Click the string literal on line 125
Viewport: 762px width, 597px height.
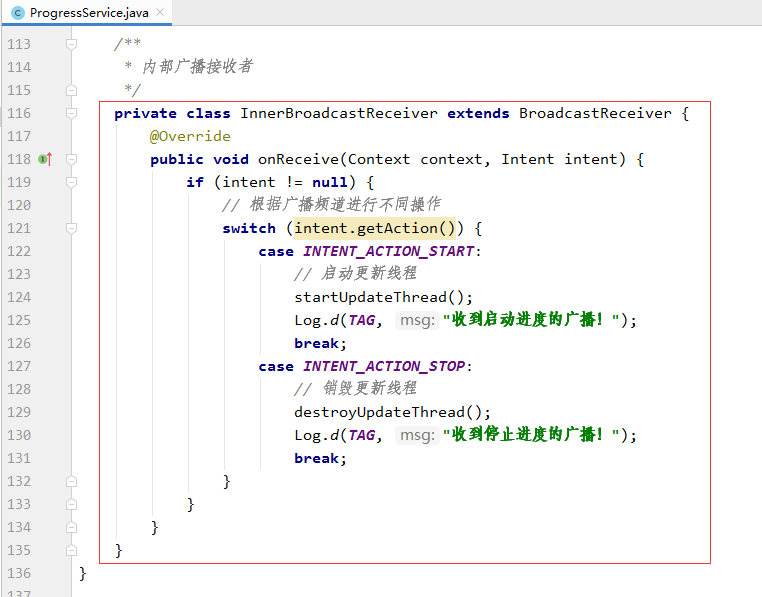[531, 320]
